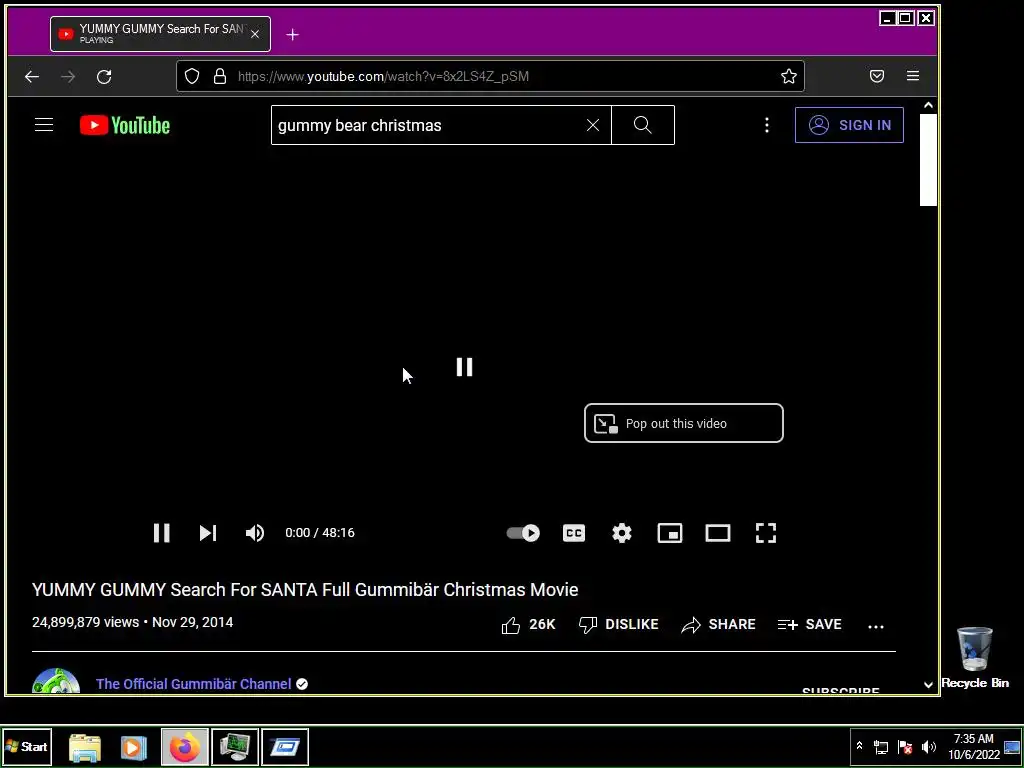Select the Recycle Bin desktop icon
1024x768 pixels.
(x=975, y=658)
